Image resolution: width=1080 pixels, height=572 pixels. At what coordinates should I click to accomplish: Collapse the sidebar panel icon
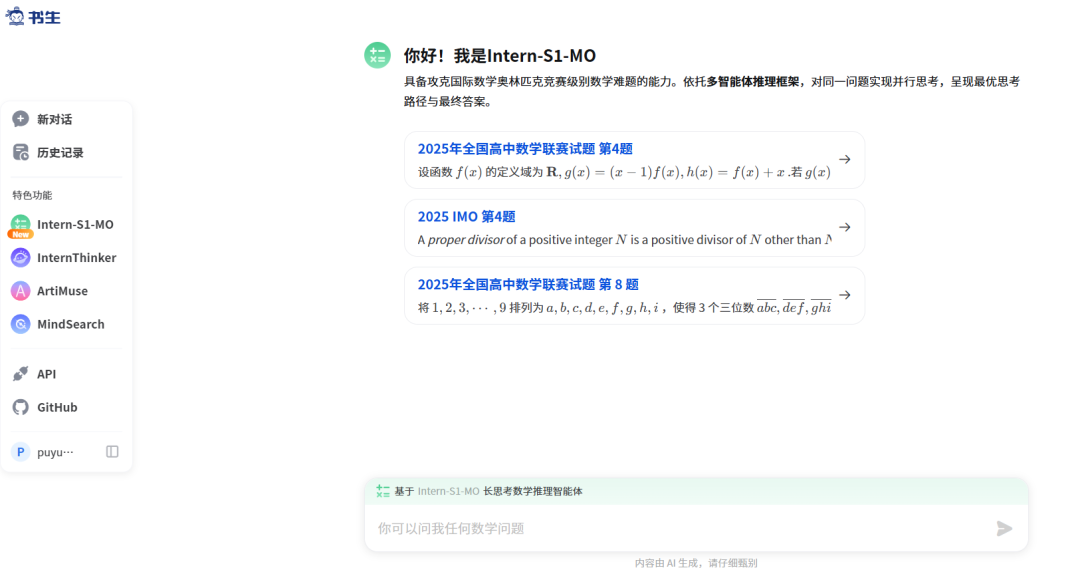pyautogui.click(x=112, y=451)
